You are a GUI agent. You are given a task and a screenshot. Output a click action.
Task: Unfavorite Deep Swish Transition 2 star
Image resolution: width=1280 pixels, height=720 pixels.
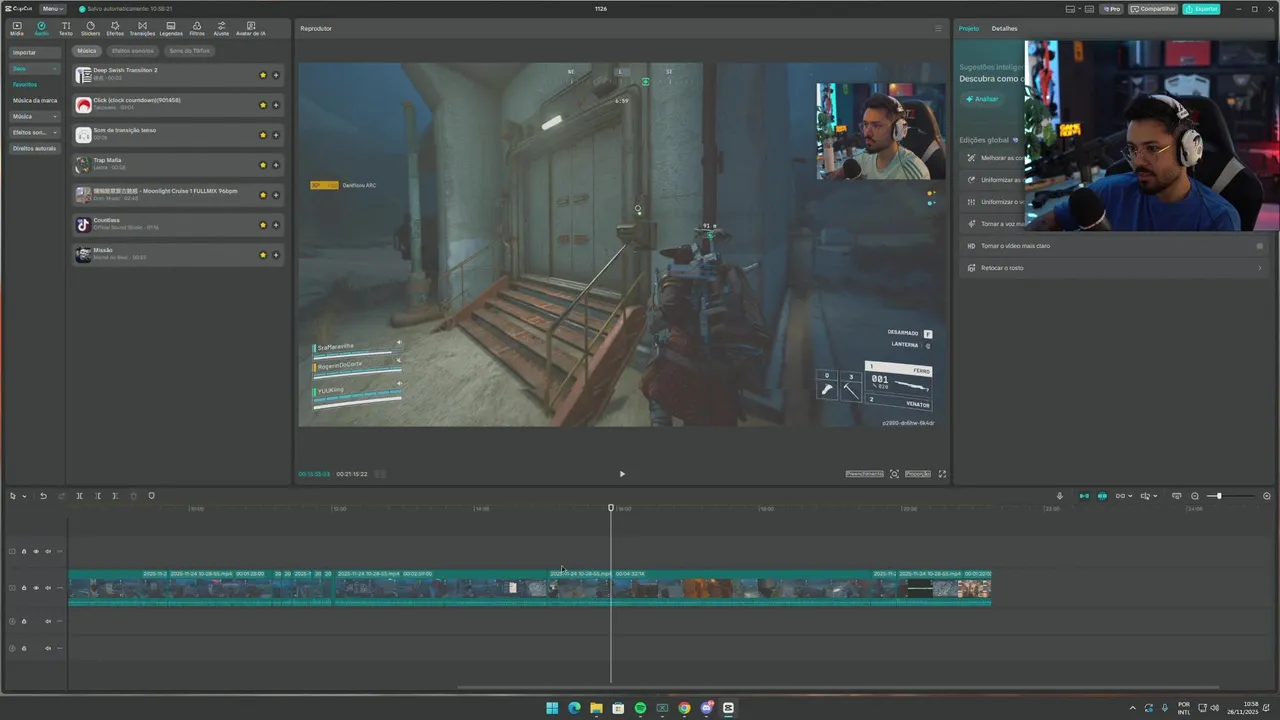click(263, 75)
